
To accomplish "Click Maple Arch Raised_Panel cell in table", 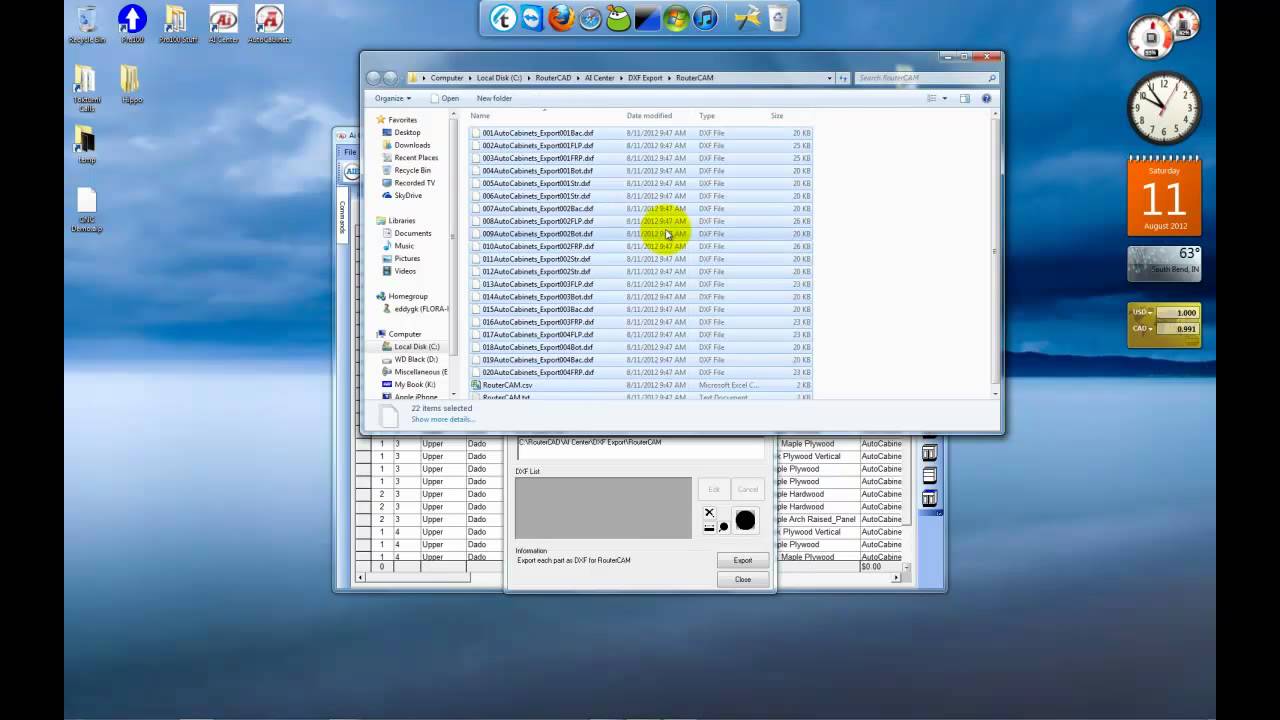I will point(818,519).
